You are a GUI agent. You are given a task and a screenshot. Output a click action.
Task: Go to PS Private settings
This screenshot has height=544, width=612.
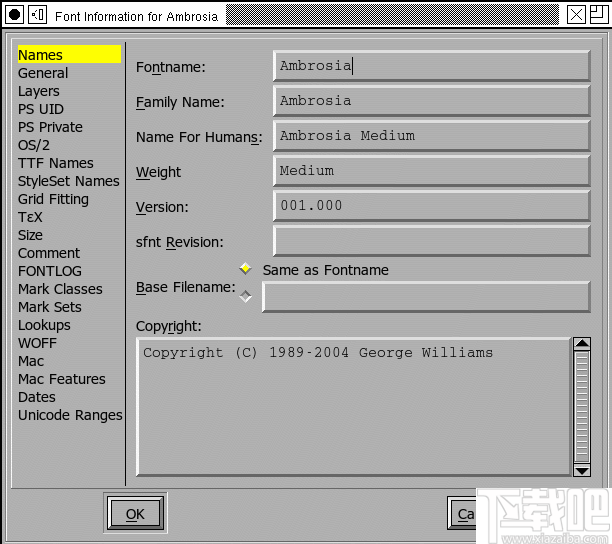click(x=50, y=127)
